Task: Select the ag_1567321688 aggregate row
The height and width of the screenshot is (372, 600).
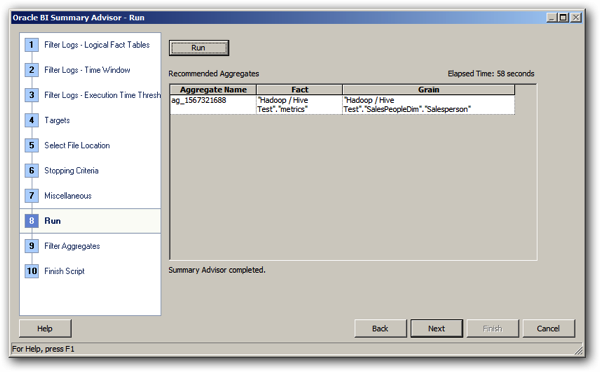Action: [x=342, y=104]
